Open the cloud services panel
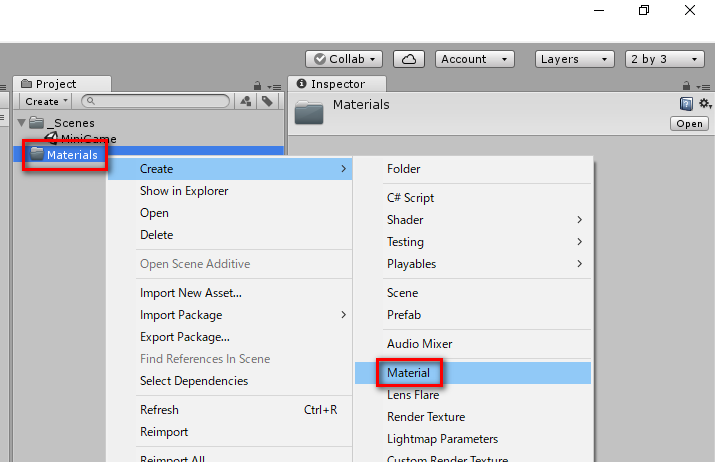Screen dimensions: 715x462 pos(409,59)
